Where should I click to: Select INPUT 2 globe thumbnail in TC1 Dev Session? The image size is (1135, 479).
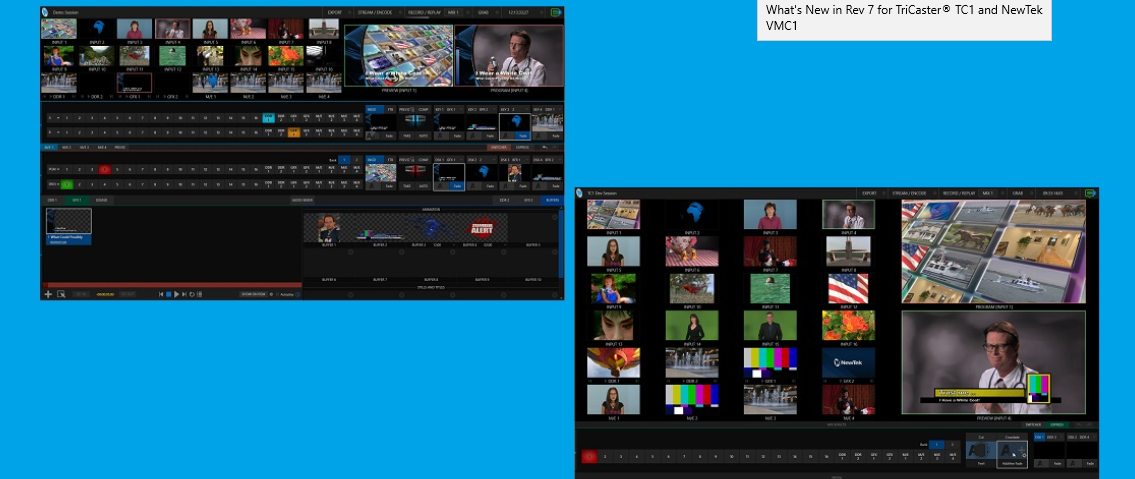pos(691,215)
